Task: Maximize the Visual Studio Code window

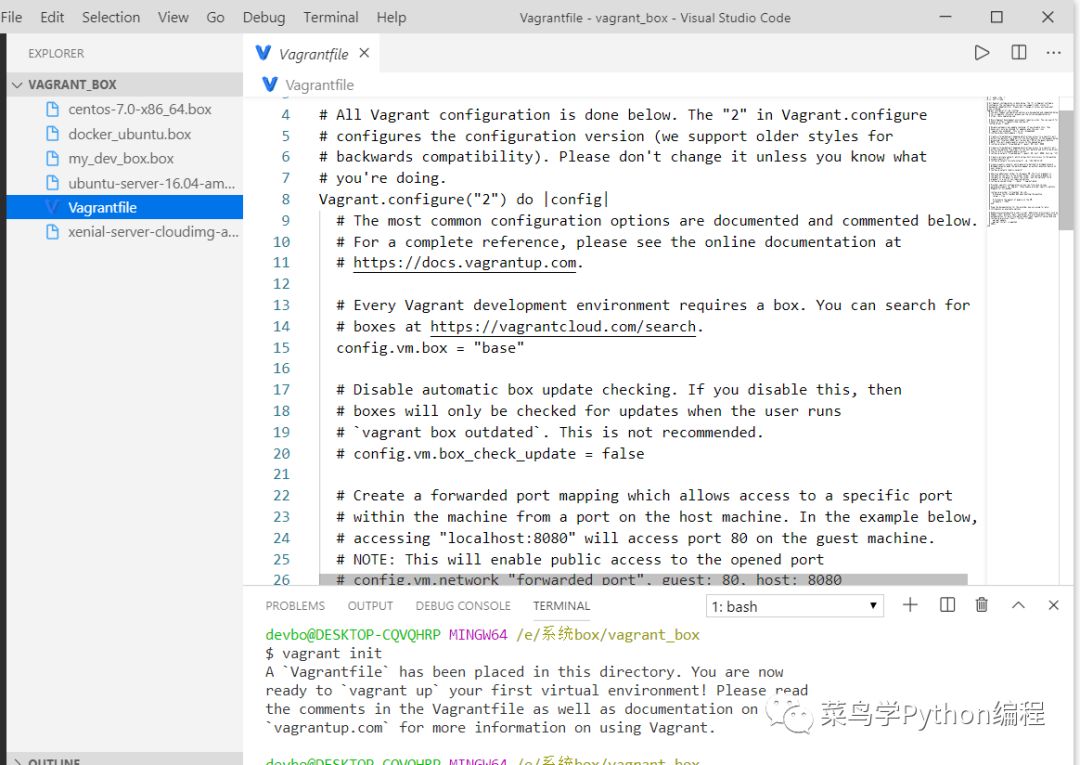Action: point(997,17)
